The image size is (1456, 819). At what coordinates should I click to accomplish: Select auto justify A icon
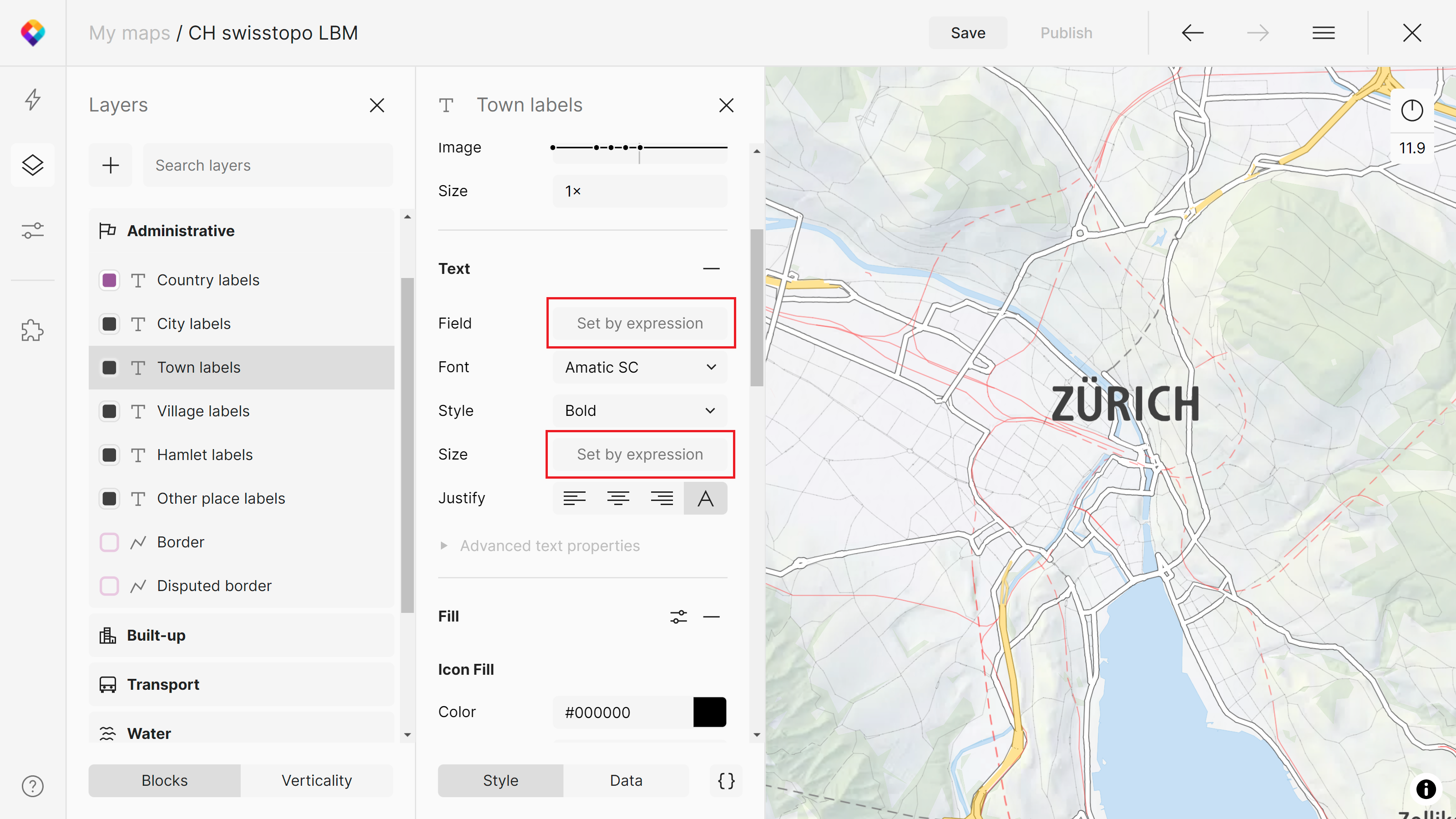[705, 498]
